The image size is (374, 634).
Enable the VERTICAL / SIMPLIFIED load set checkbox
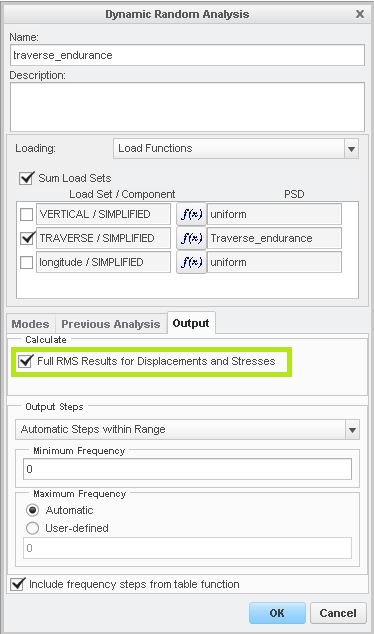(x=27, y=214)
